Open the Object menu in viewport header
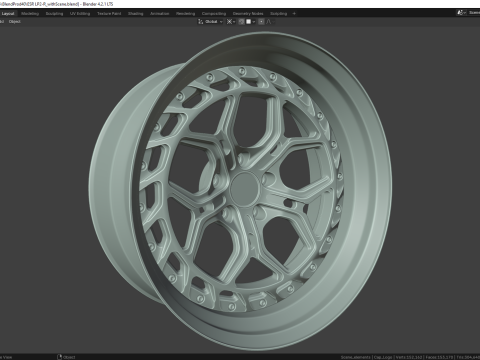Viewport: 480px width, 360px height. pos(14,22)
